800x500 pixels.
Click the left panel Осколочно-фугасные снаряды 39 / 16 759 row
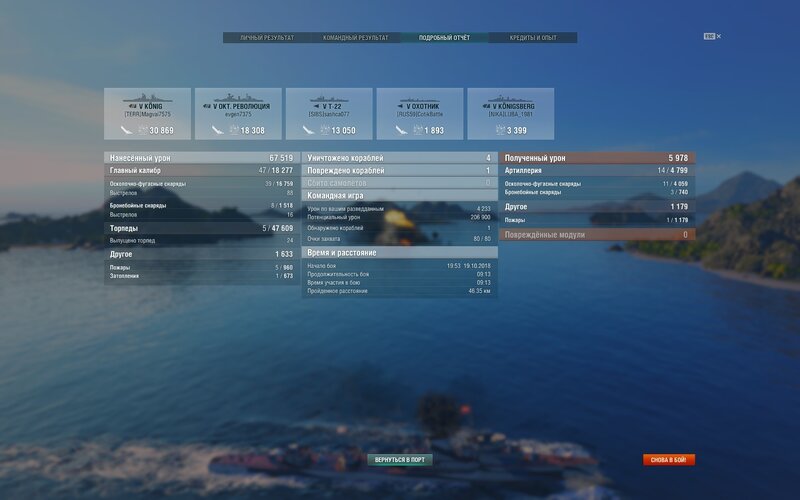pyautogui.click(x=202, y=184)
